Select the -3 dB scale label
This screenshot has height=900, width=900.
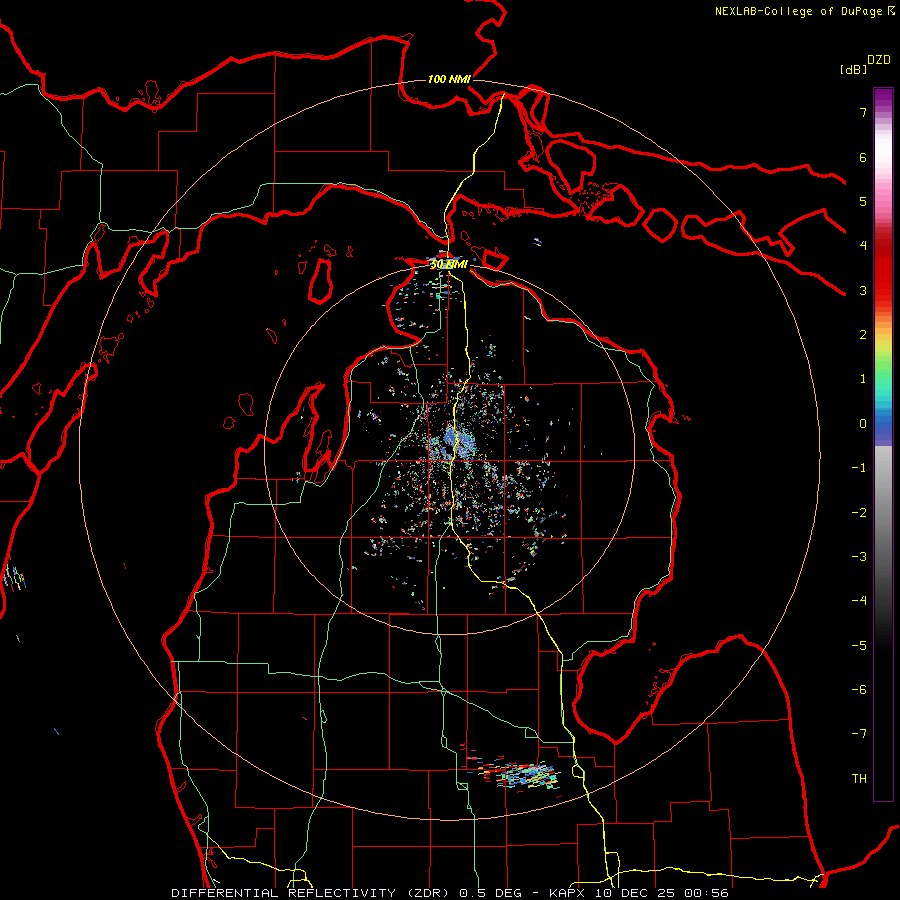[x=859, y=557]
